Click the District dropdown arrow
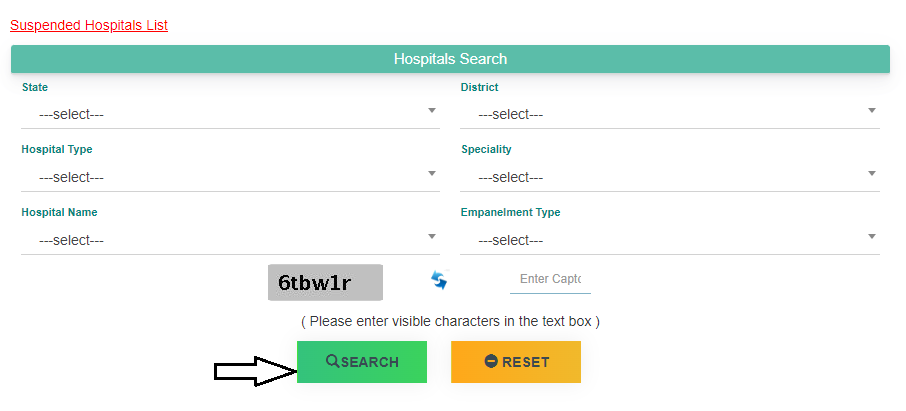 pyautogui.click(x=872, y=110)
